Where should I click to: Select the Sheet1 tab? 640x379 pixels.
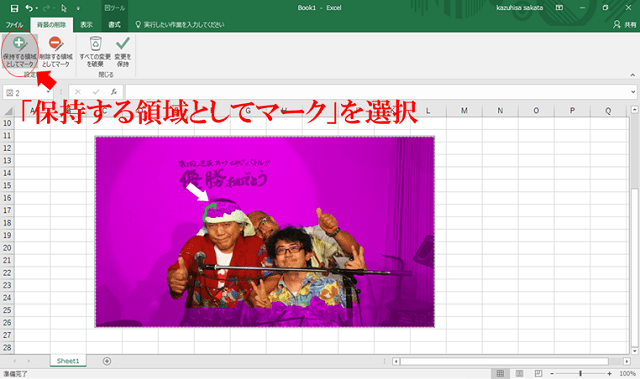68,361
